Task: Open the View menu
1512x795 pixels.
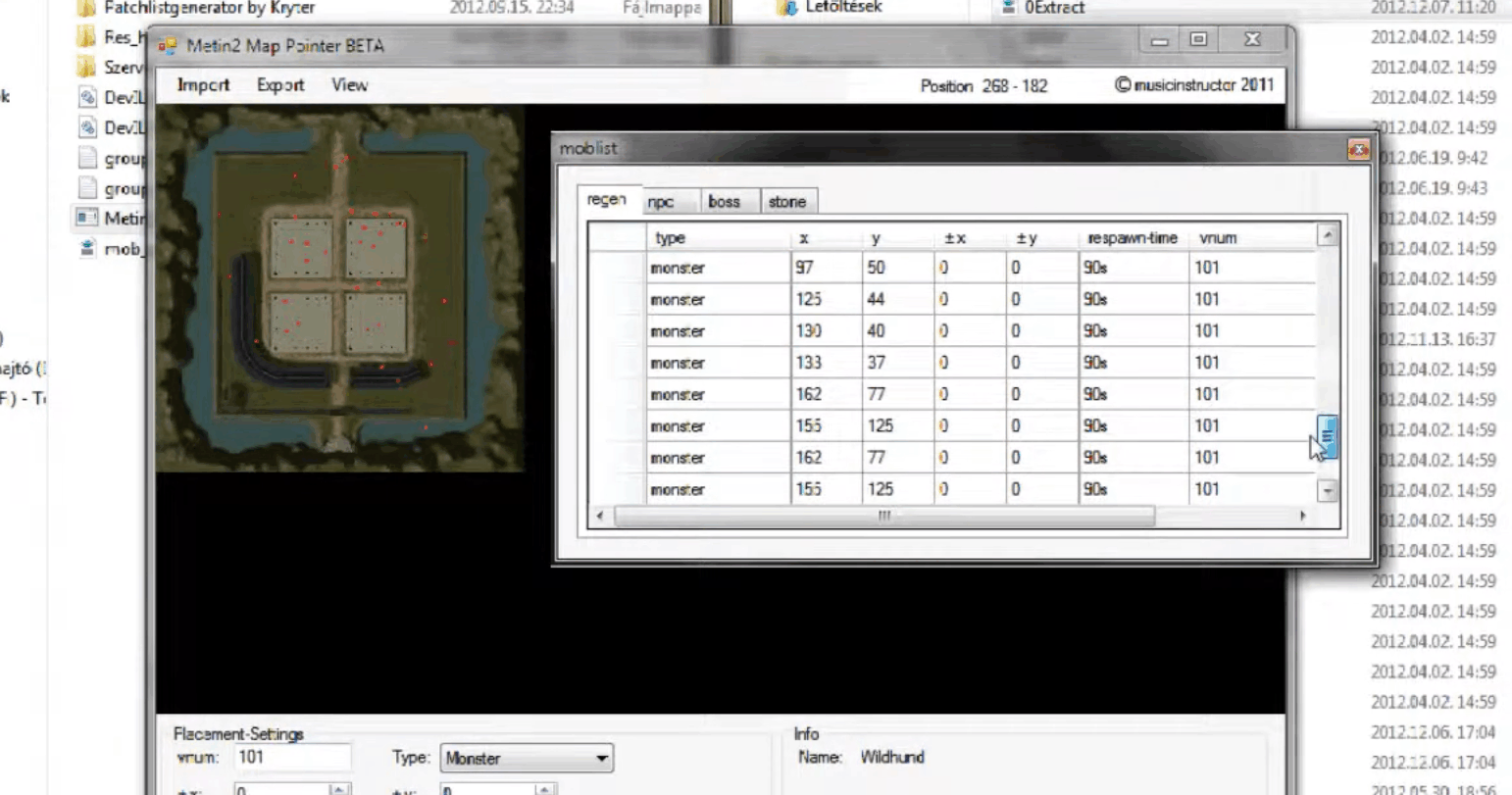Action: (x=349, y=85)
